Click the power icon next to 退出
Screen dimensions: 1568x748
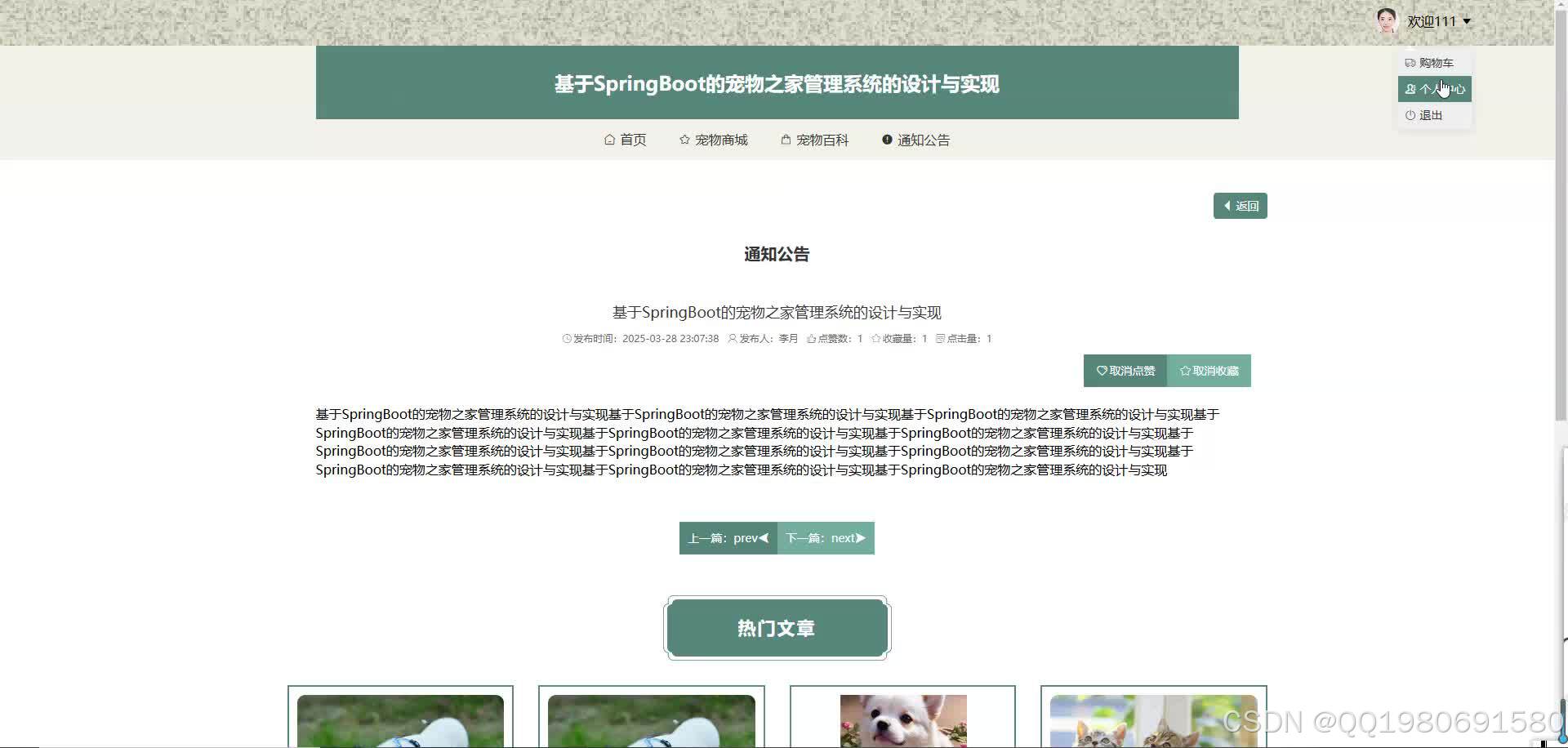(x=1410, y=115)
